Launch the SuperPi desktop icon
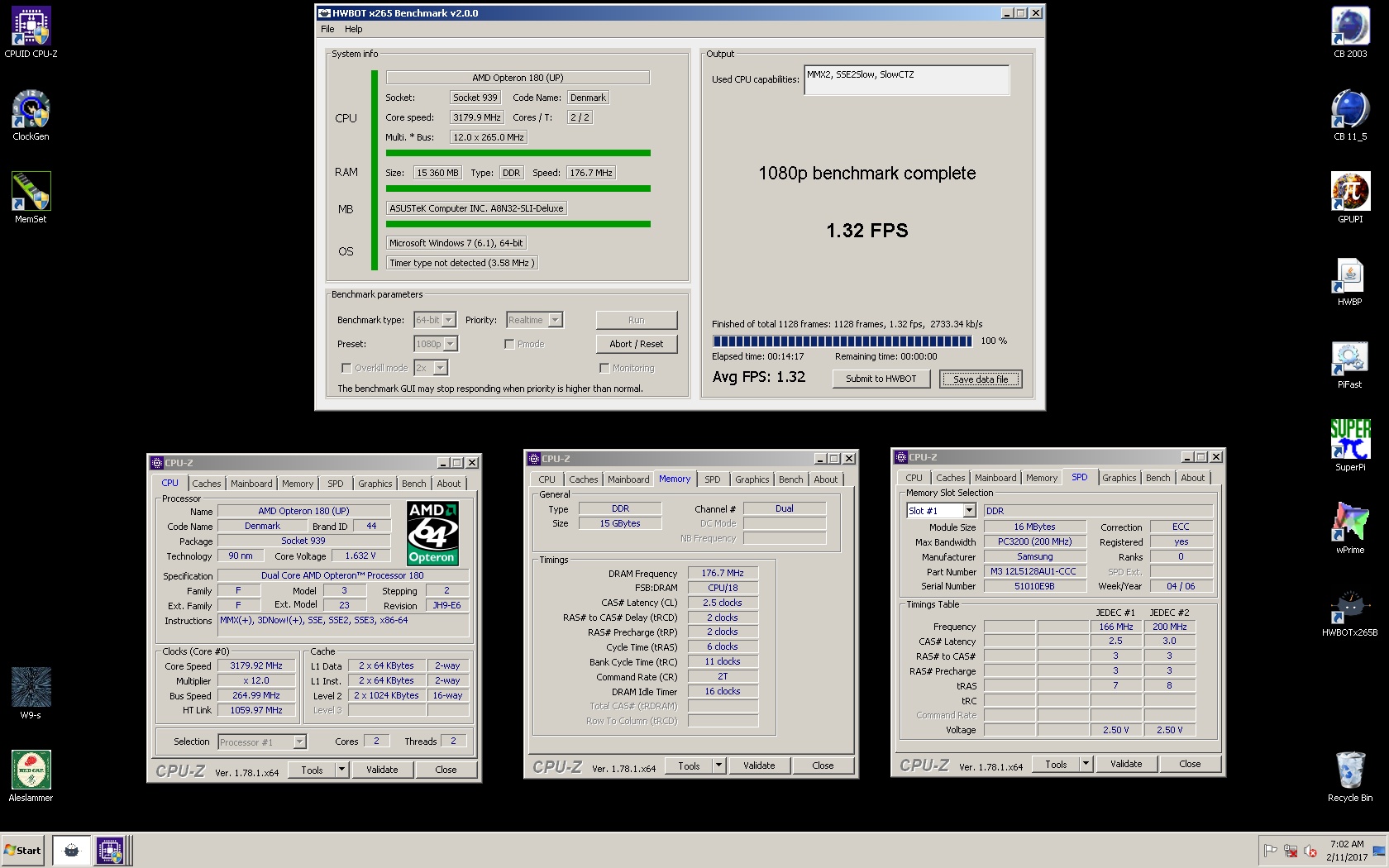1389x868 pixels. (1350, 445)
